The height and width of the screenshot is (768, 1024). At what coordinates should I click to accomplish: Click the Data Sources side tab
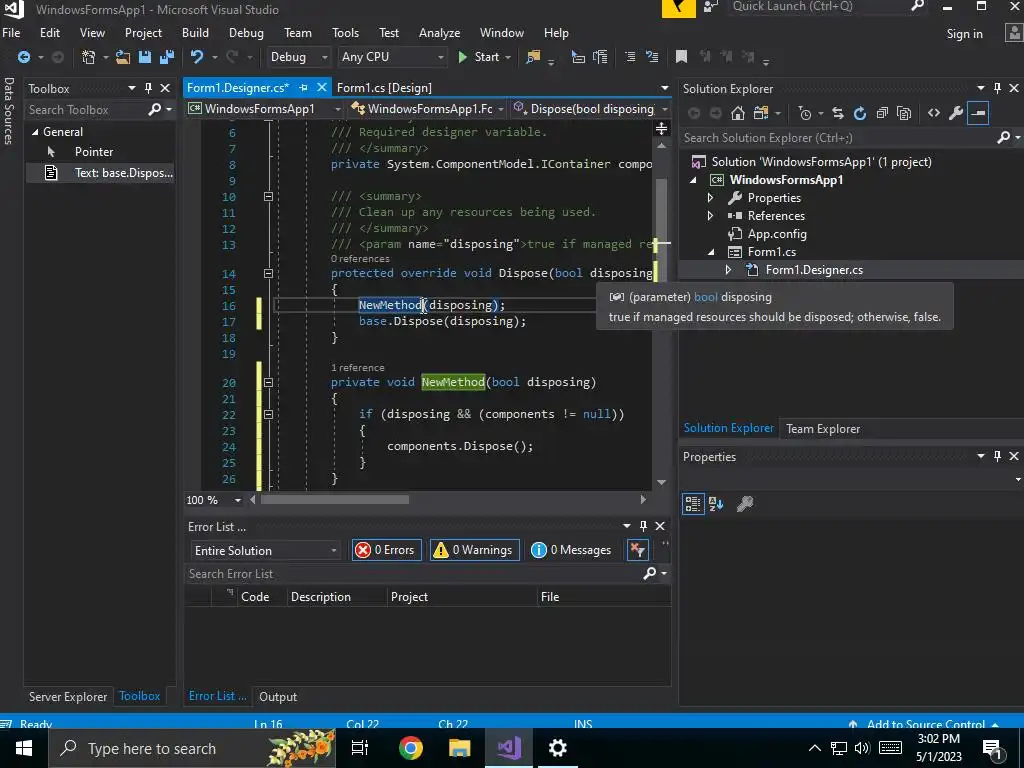click(x=8, y=111)
